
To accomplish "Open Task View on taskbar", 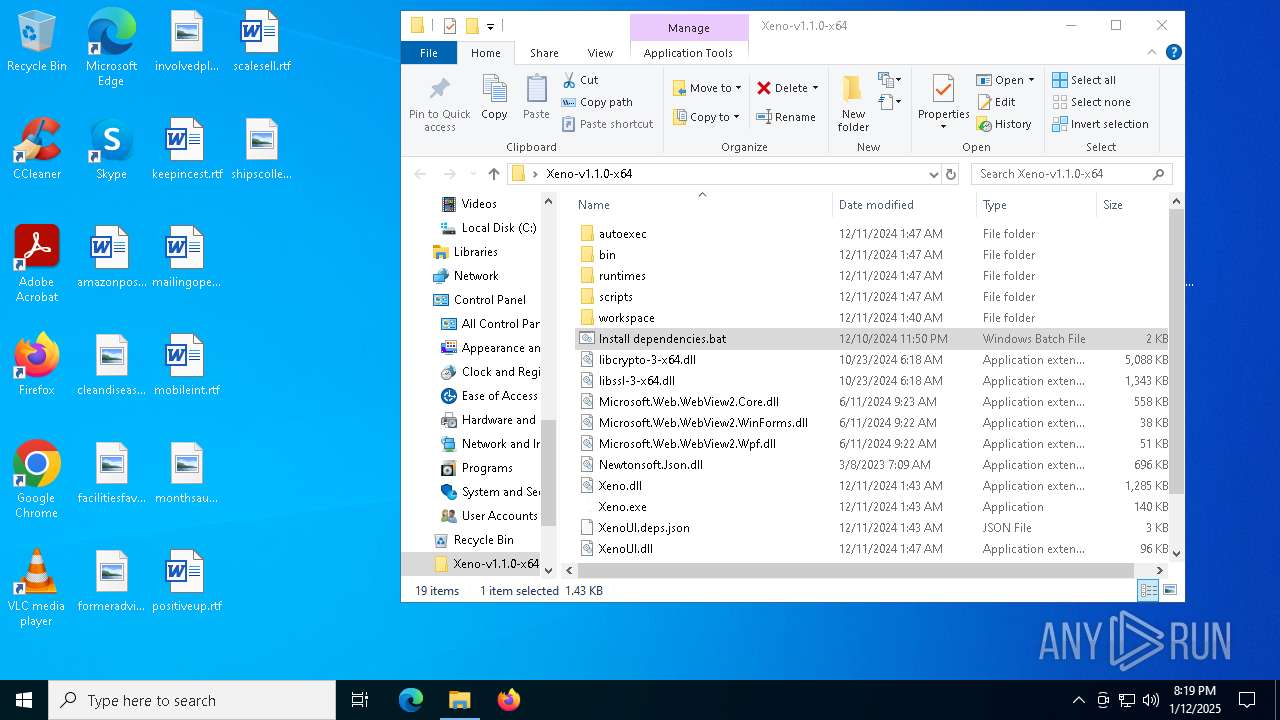I will pyautogui.click(x=360, y=700).
